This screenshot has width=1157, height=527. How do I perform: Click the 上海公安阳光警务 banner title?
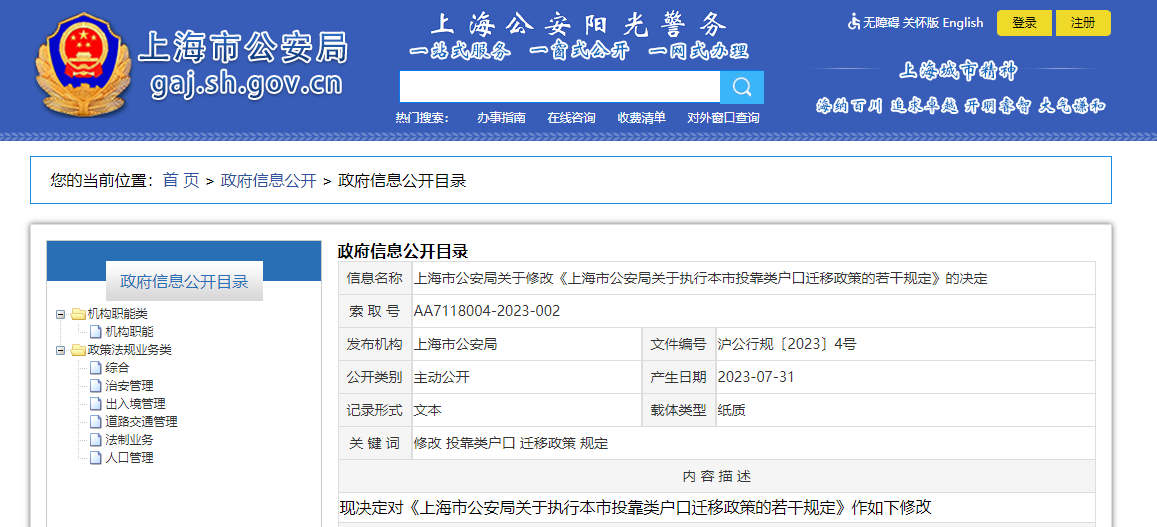[x=579, y=24]
